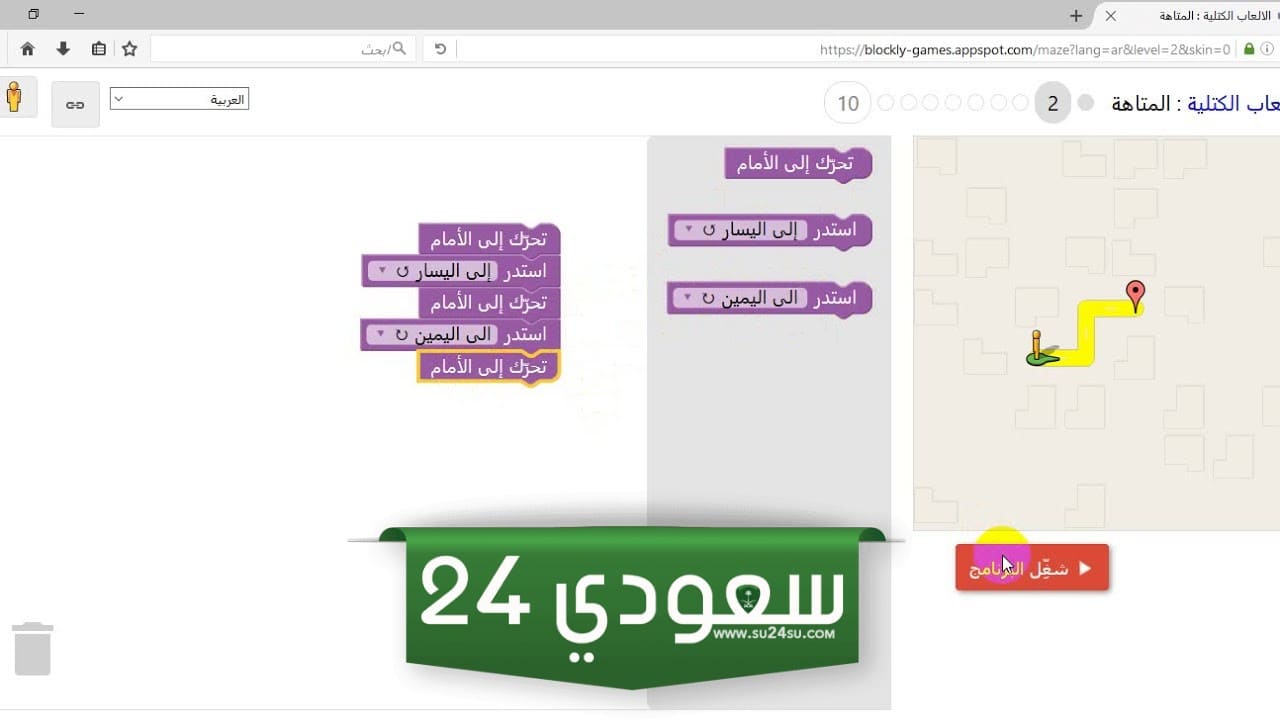Image resolution: width=1280 pixels, height=720 pixels.
Task: Close the المتاهة browser tab
Action: (x=1111, y=16)
